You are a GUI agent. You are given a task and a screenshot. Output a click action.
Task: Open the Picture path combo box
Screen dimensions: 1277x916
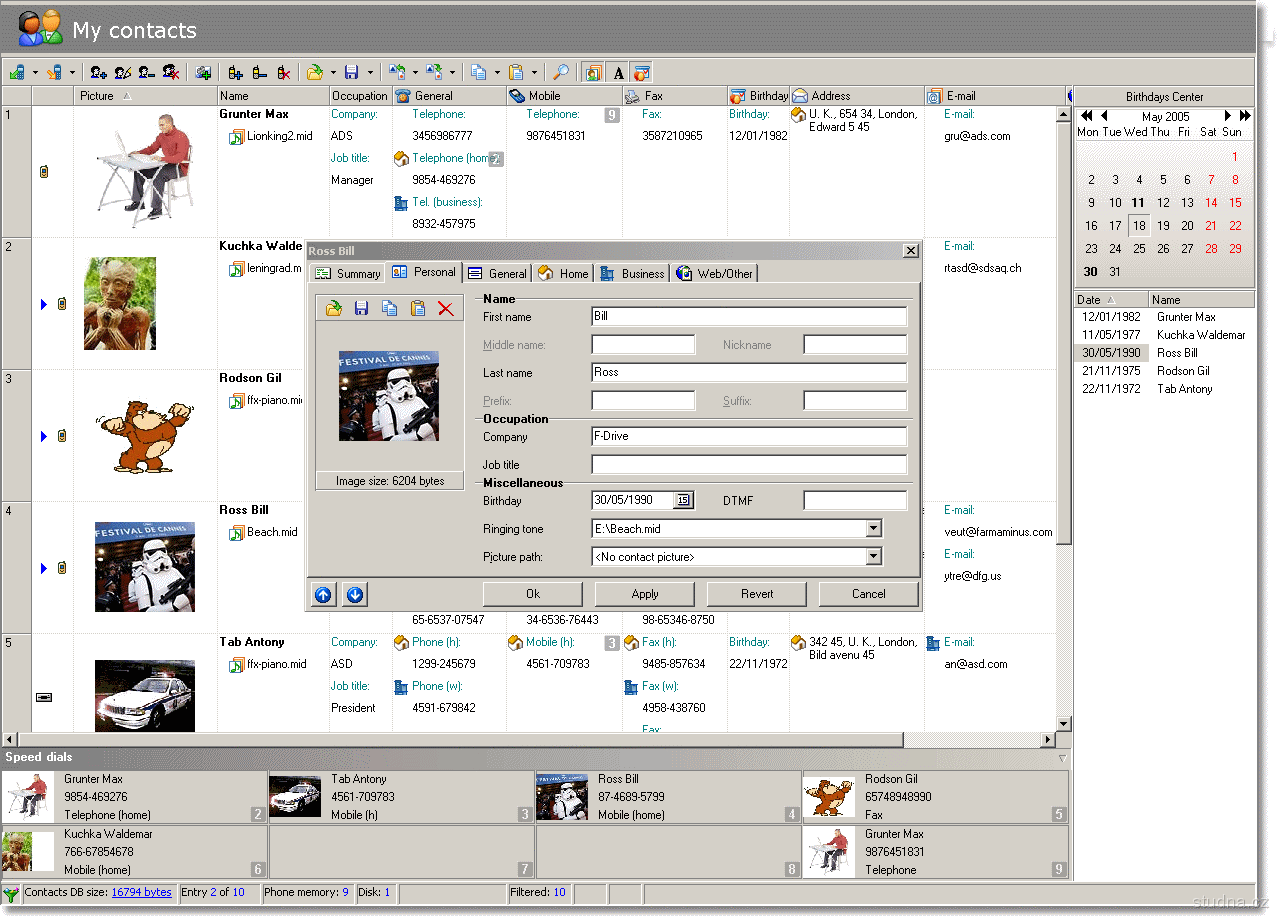pos(873,557)
